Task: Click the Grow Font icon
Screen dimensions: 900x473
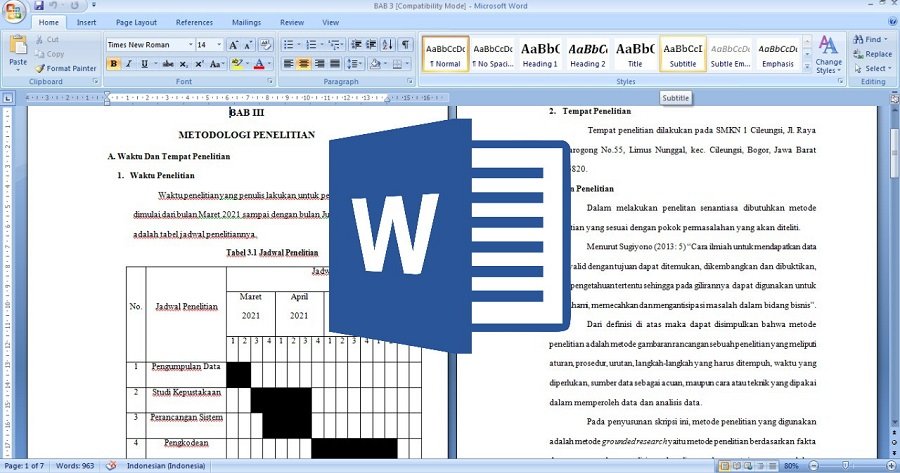Action: [233, 45]
